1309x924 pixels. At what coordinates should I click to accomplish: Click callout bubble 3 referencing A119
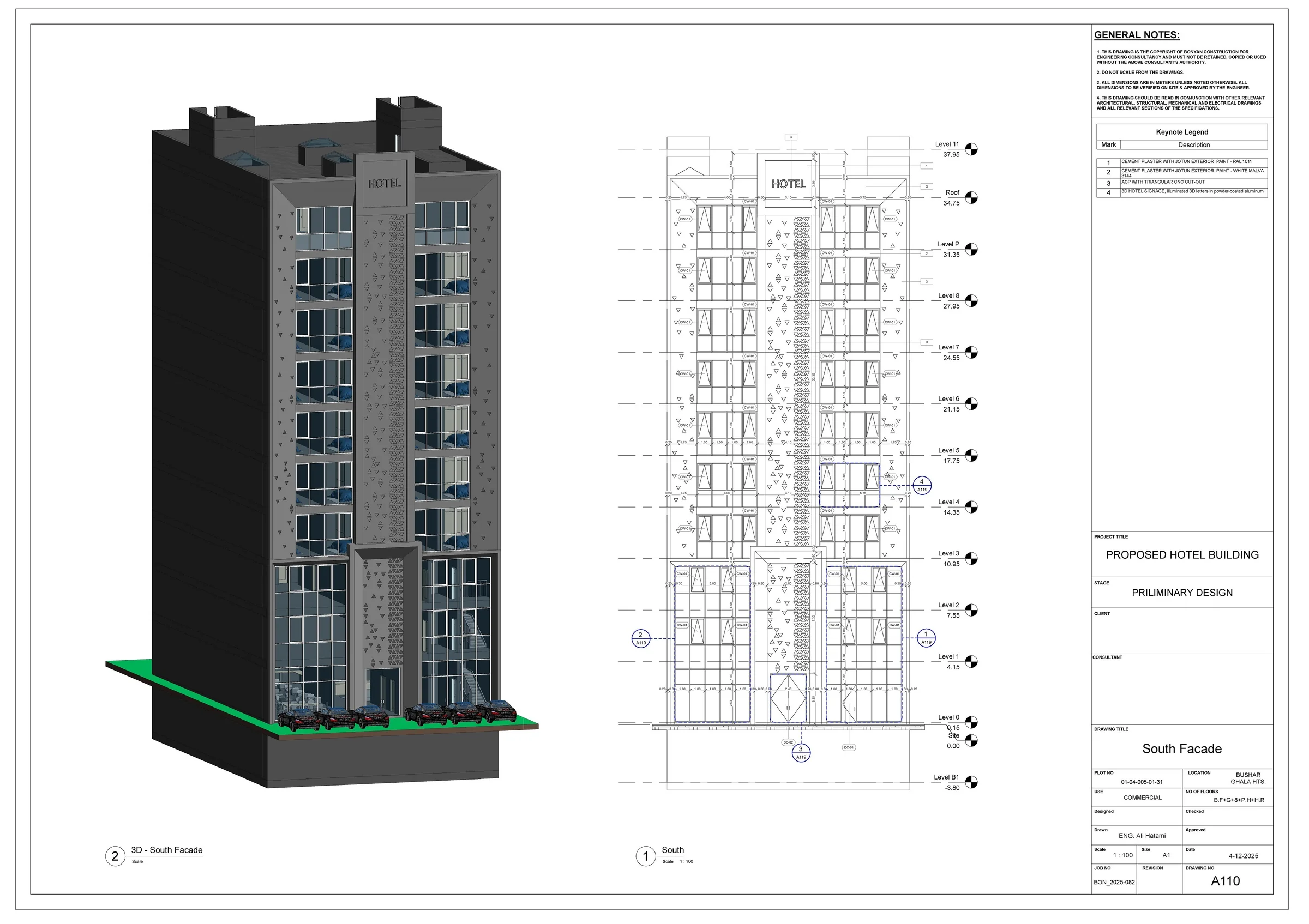pyautogui.click(x=801, y=753)
